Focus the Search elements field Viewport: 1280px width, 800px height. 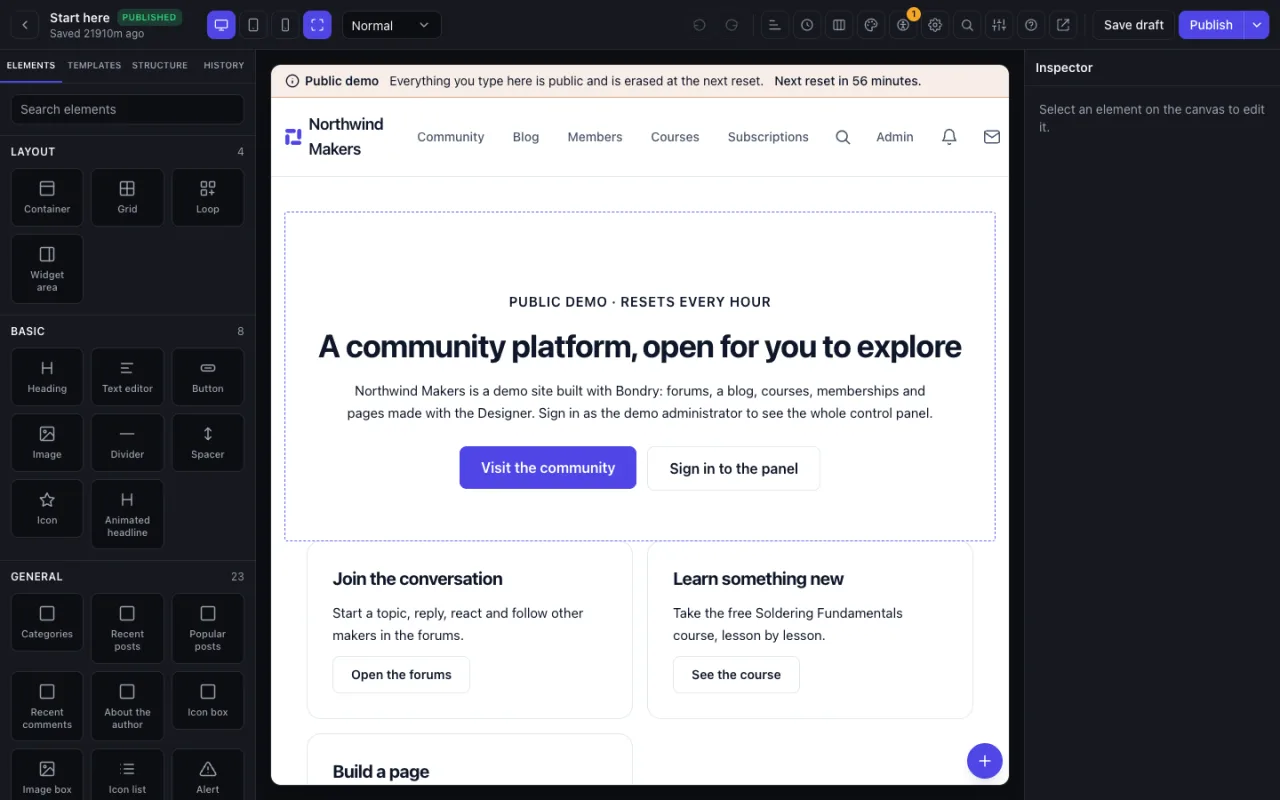coord(127,109)
